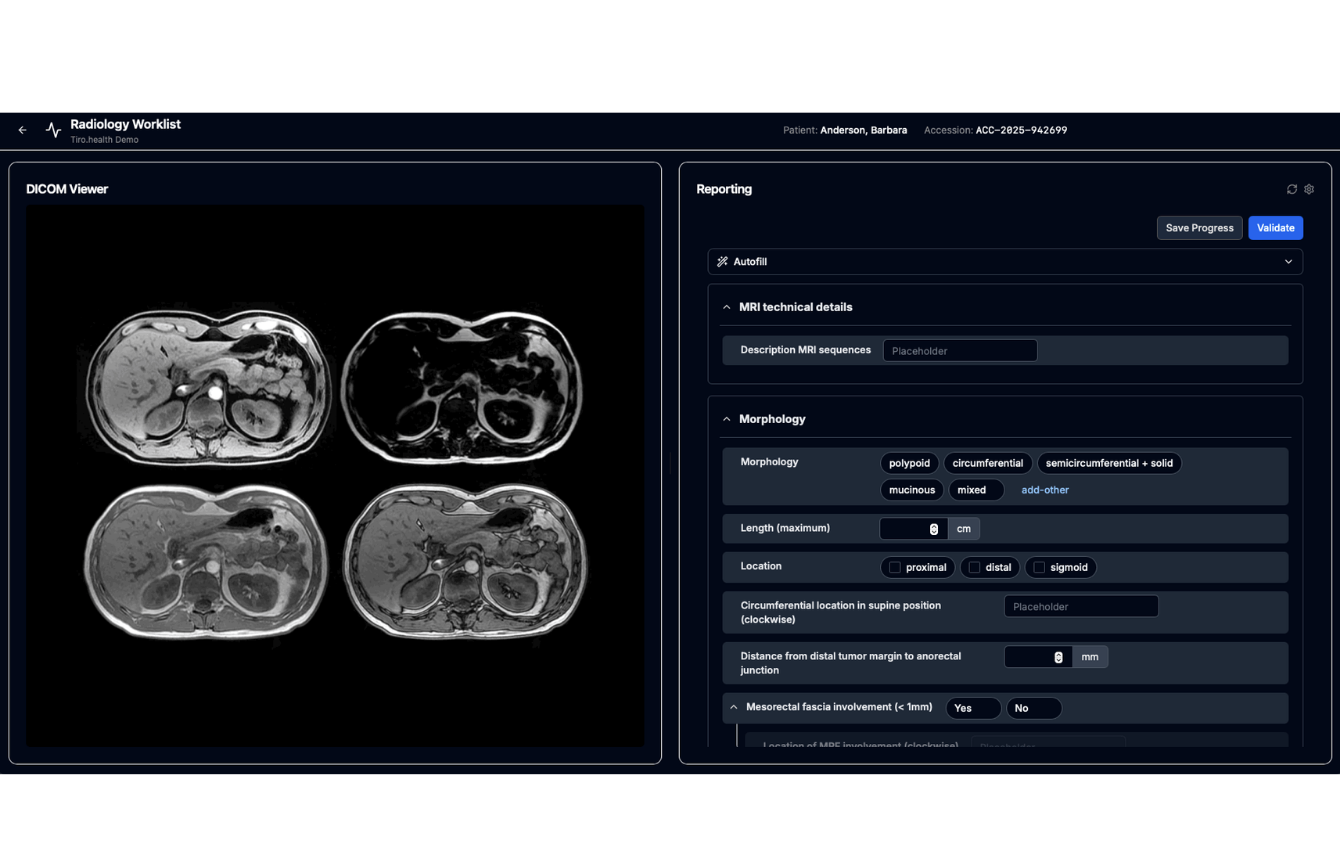Check the proximal location checkbox
The image size is (1340, 860).
point(894,567)
